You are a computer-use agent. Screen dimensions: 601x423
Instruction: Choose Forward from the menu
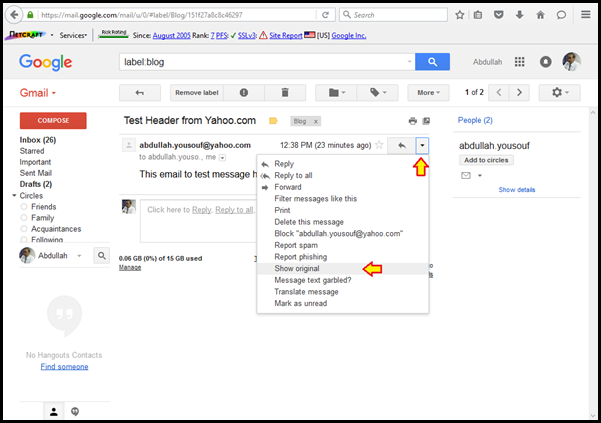pyautogui.click(x=343, y=187)
